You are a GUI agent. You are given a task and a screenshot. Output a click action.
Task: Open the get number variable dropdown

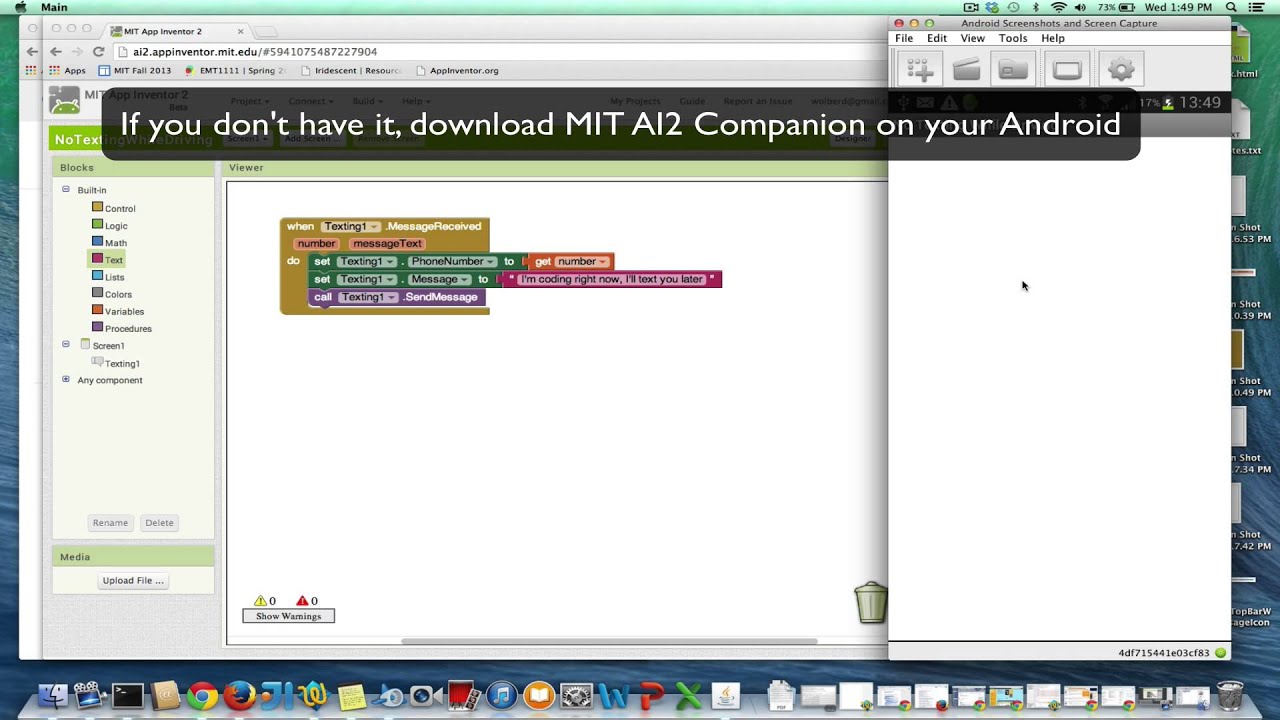[582, 261]
